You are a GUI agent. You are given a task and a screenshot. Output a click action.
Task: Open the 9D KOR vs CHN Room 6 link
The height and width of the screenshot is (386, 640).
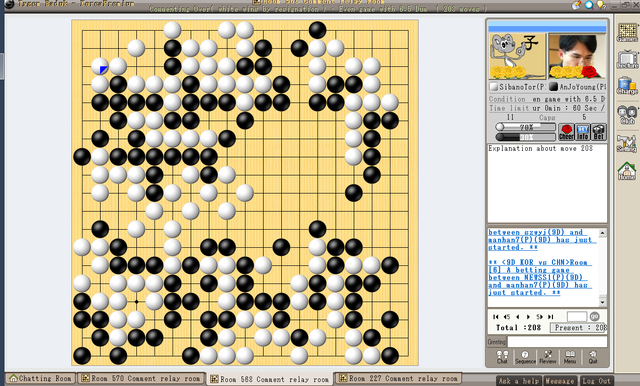coord(541,277)
